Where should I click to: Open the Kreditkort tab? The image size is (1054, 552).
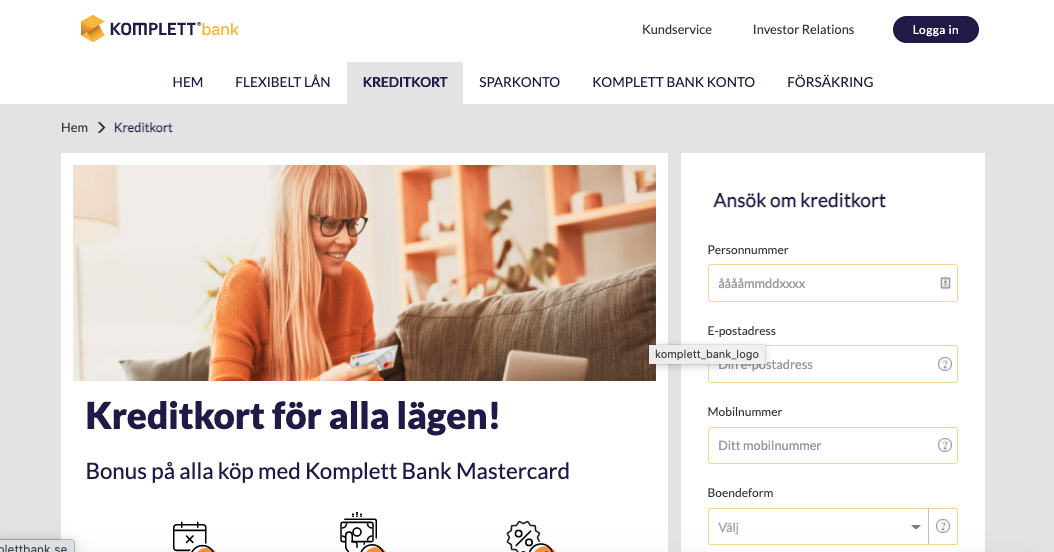tap(405, 82)
